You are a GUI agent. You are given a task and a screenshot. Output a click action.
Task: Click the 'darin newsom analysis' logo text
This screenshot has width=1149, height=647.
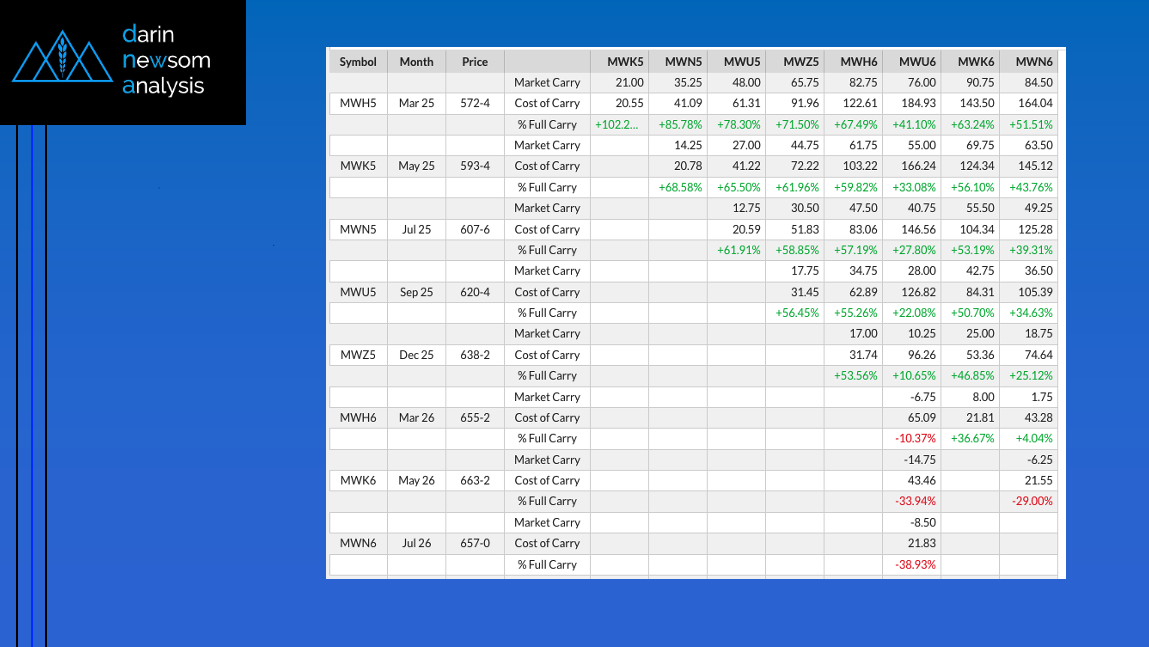click(x=165, y=60)
